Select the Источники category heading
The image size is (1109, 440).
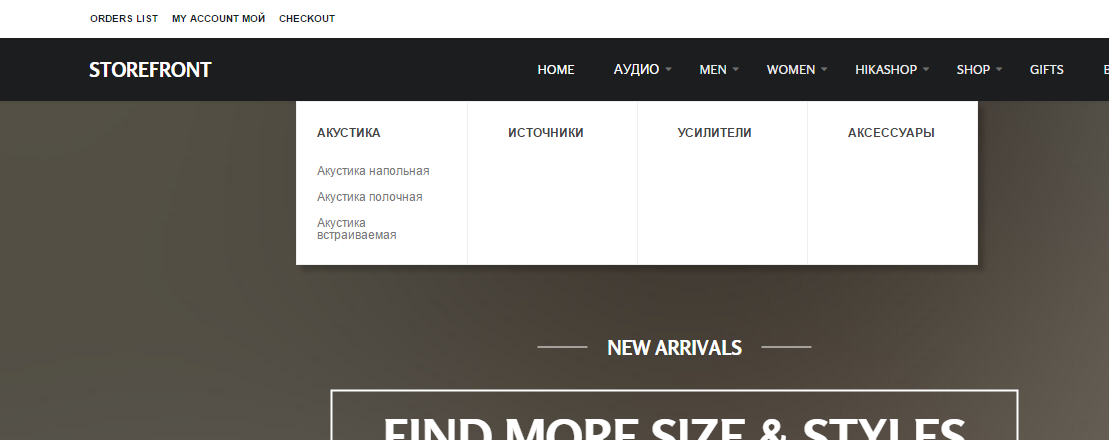[x=545, y=132]
